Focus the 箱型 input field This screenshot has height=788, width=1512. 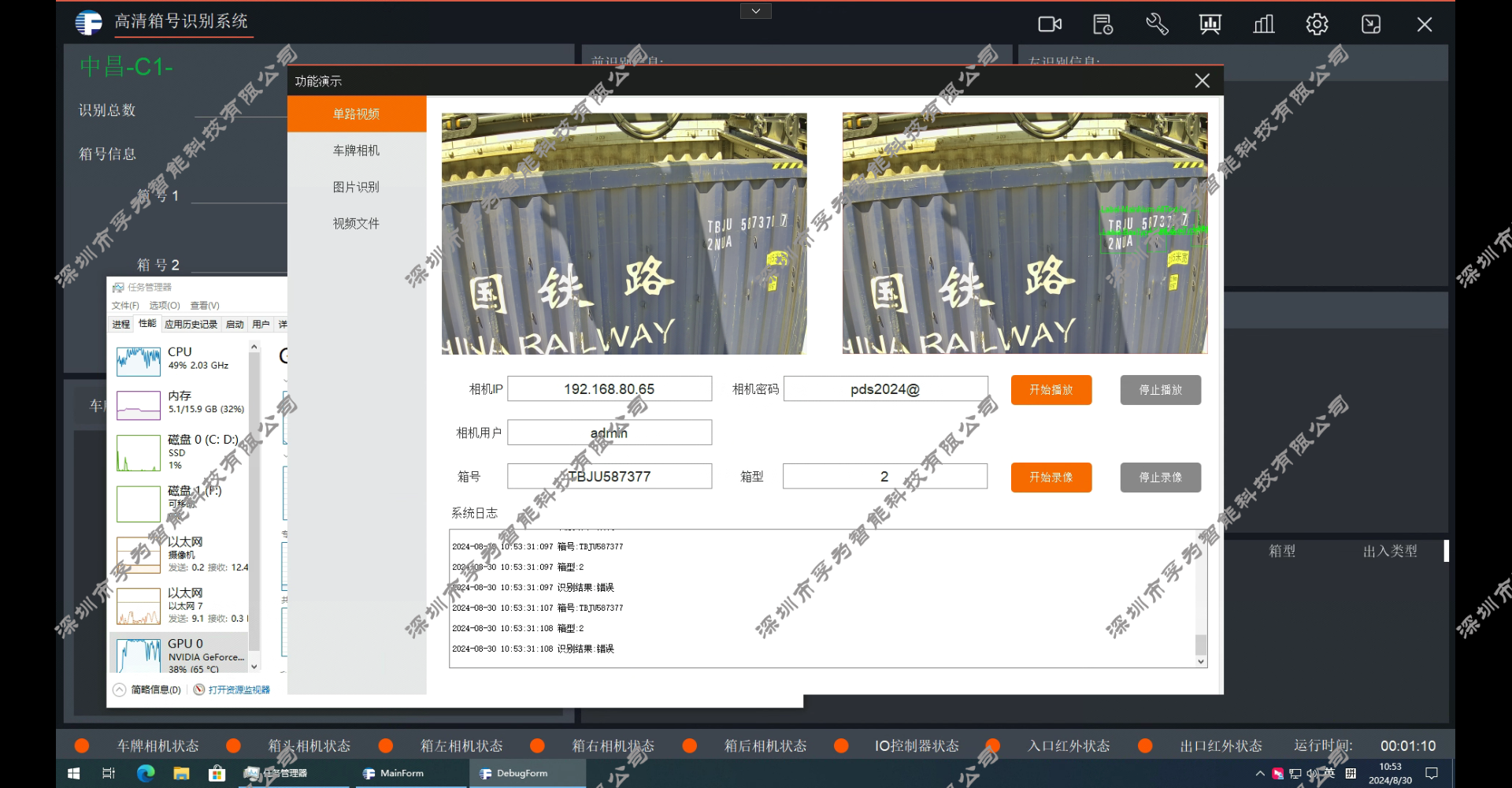click(885, 477)
